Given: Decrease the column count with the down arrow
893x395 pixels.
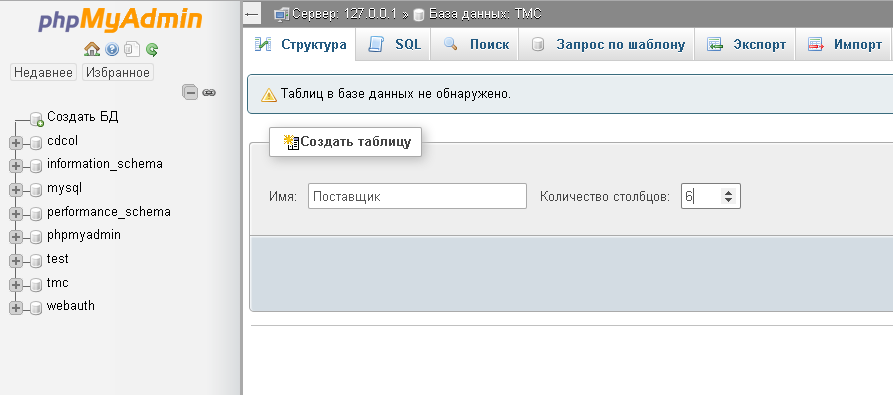Looking at the screenshot, I should point(728,200).
